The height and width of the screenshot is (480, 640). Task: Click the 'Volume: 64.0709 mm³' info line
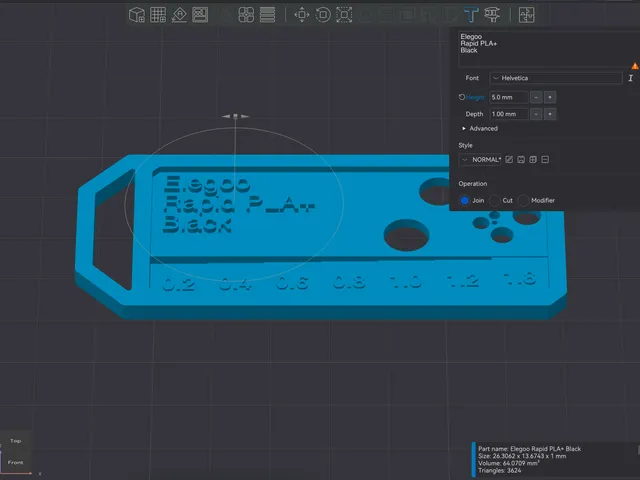point(509,463)
